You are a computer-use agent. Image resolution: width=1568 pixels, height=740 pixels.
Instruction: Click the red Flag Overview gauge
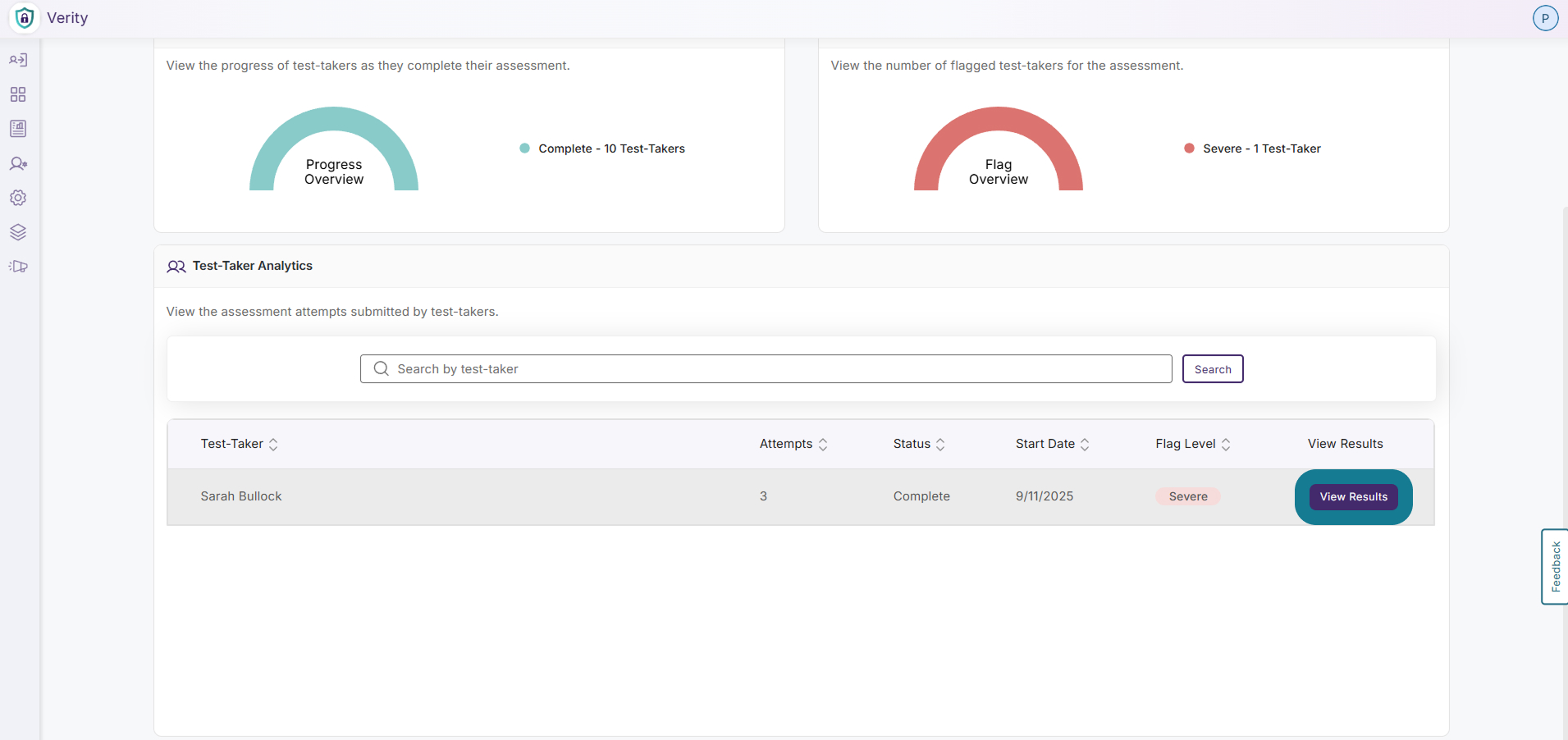tap(999, 149)
